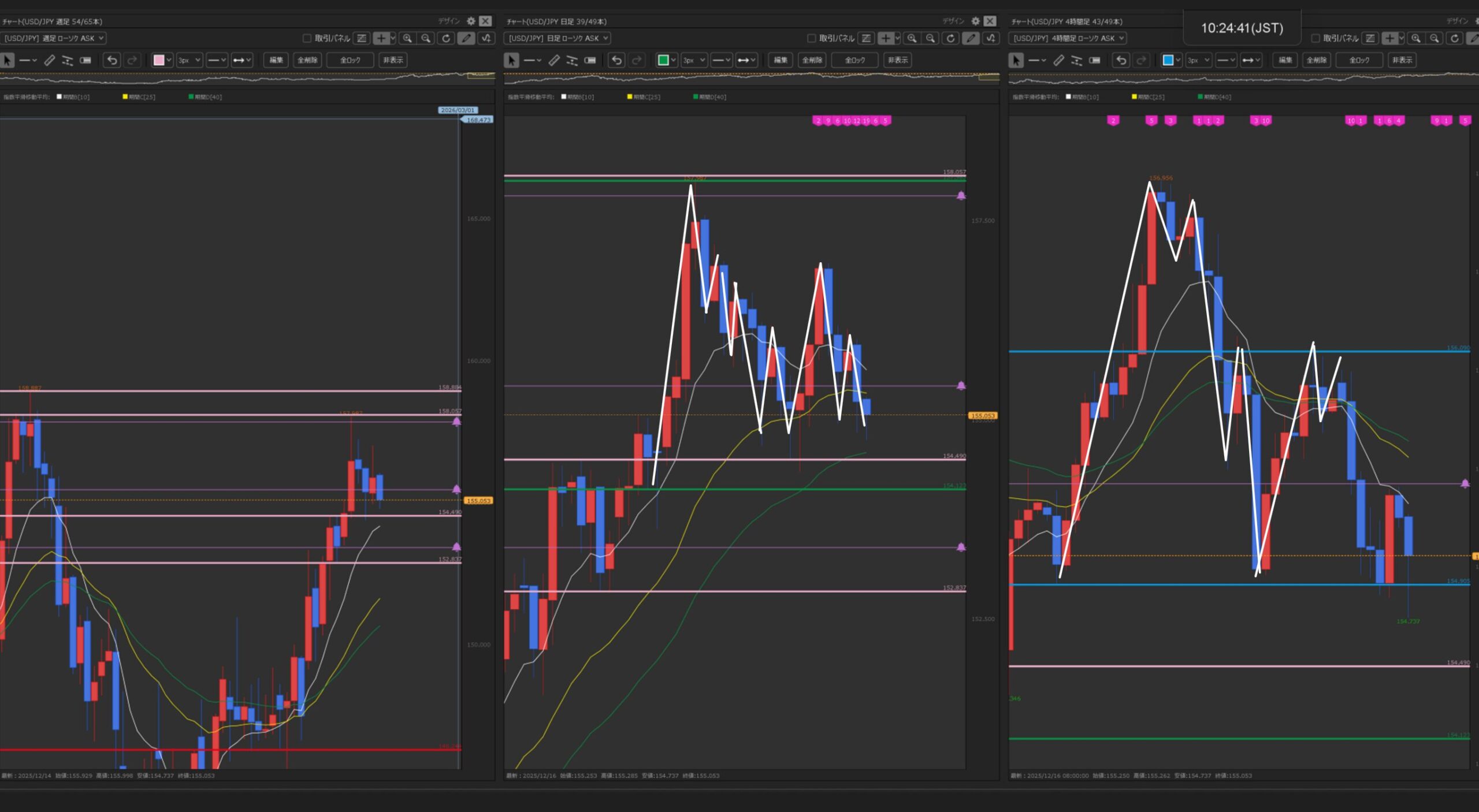Tick 取引パネル checkbox in 4-hour chart
Screen dimensions: 1479x812
[1316, 38]
